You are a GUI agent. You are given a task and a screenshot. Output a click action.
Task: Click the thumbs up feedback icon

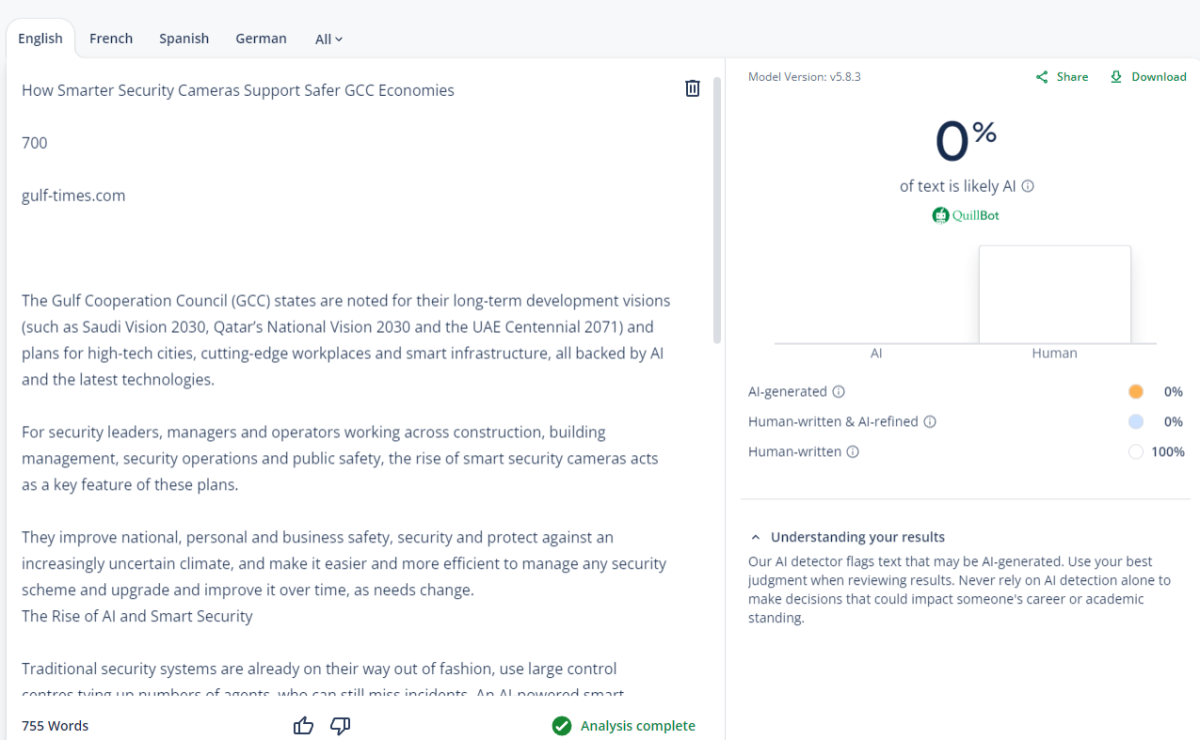[304, 726]
